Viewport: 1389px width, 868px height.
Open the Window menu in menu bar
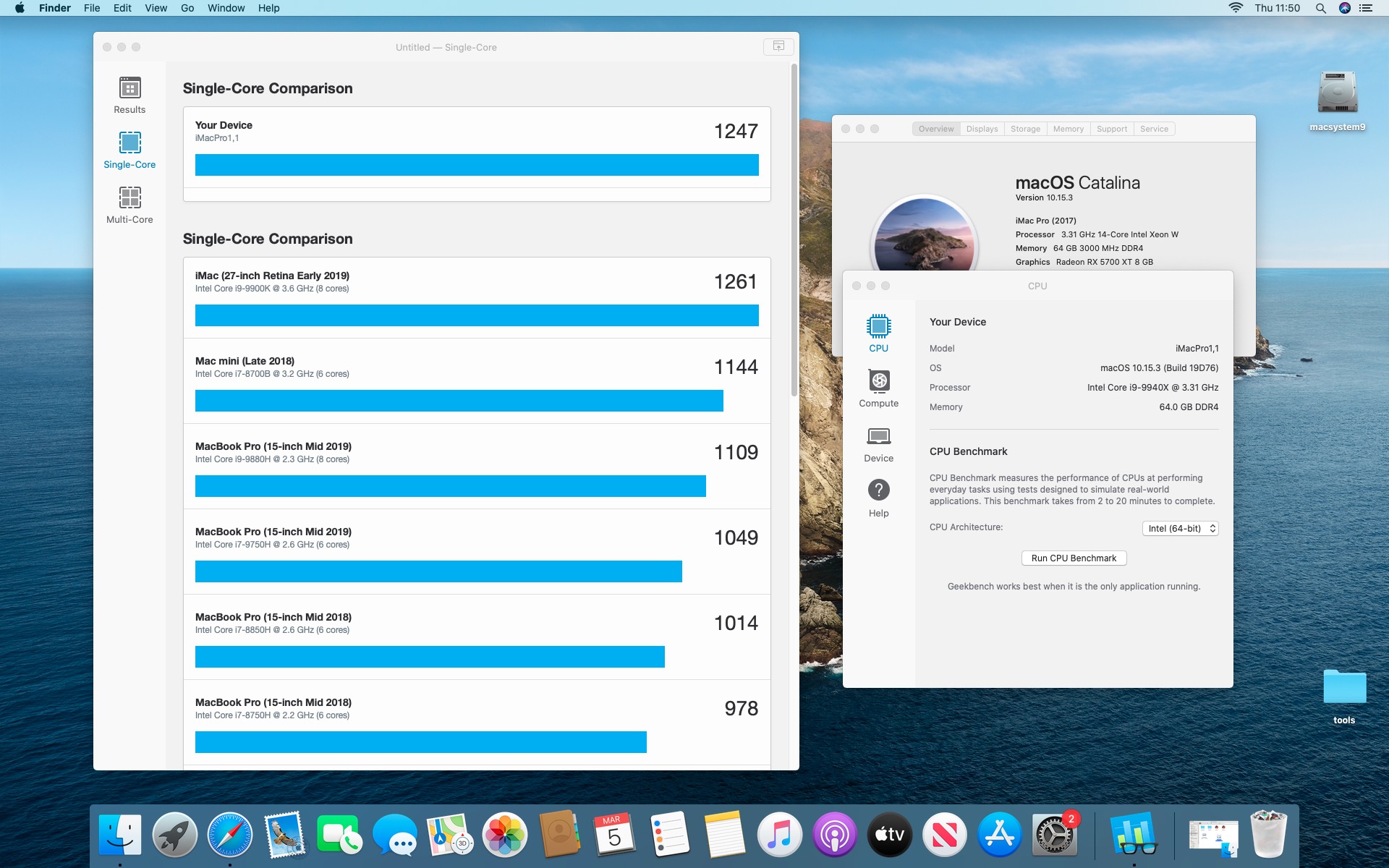(226, 8)
